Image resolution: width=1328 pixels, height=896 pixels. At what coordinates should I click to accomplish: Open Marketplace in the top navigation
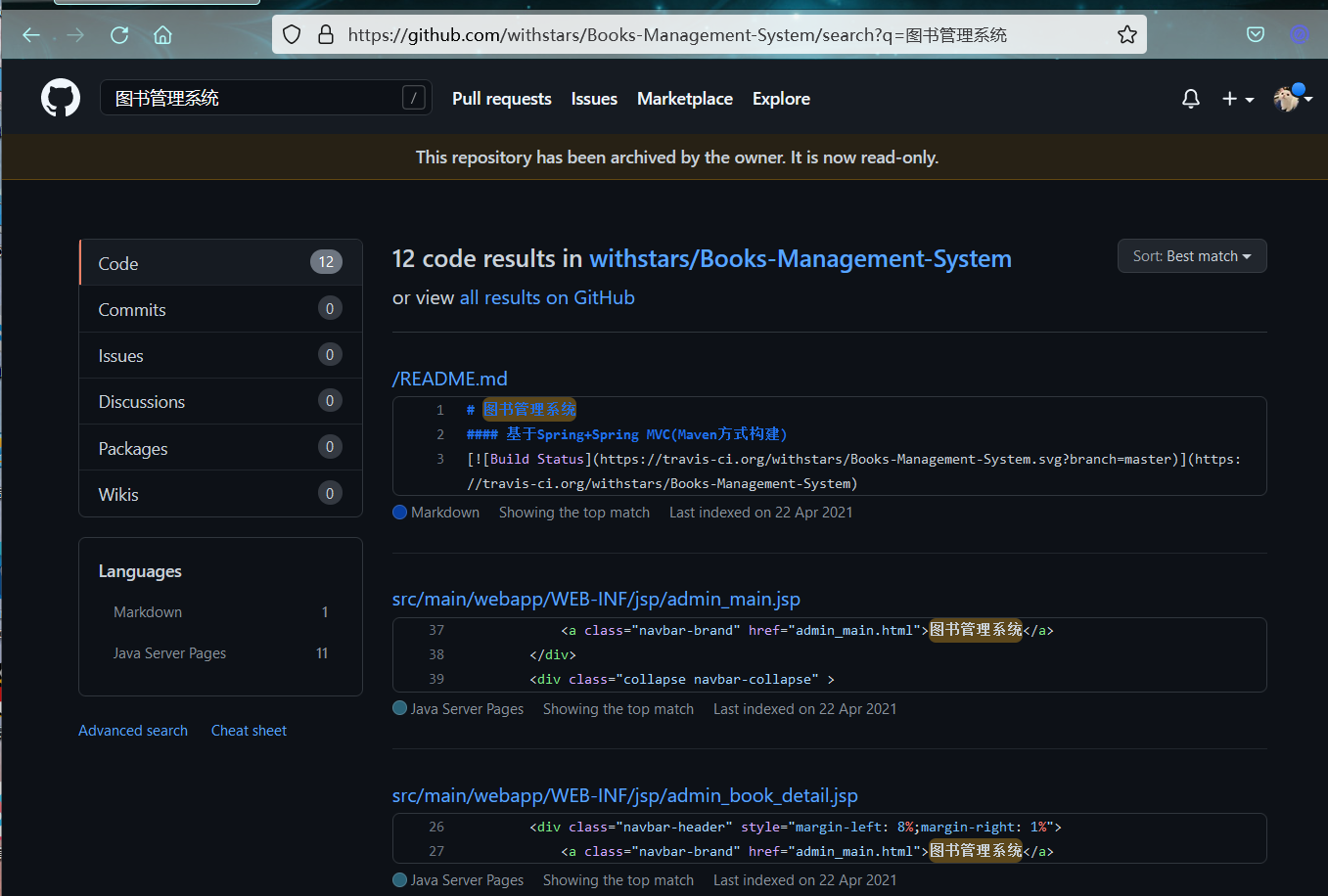point(685,99)
